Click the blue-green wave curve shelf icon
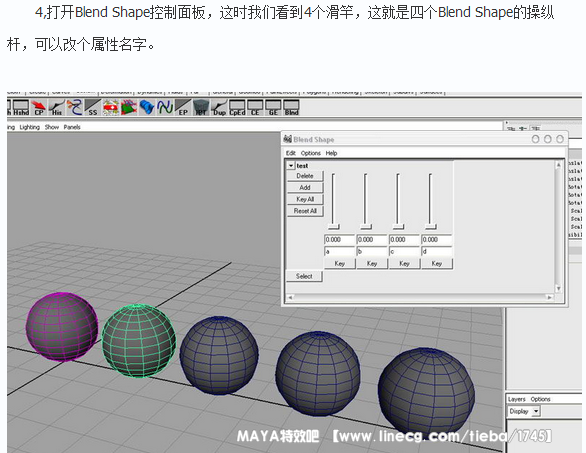 coord(164,108)
